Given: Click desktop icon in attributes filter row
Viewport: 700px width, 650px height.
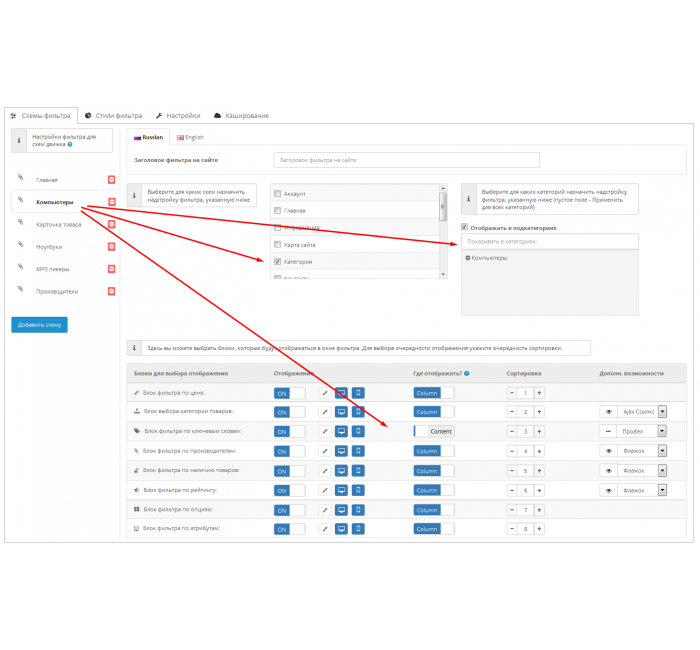Looking at the screenshot, I should [341, 529].
